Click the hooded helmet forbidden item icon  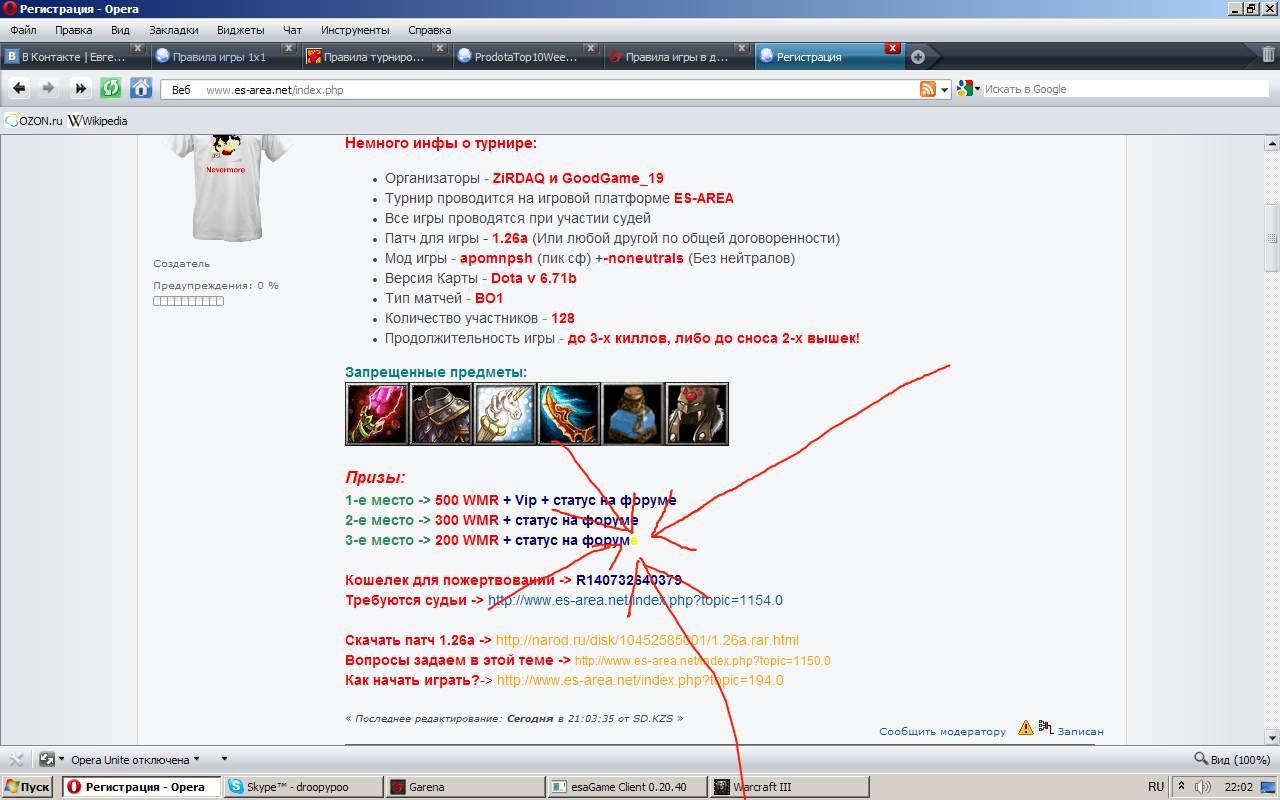(697, 414)
